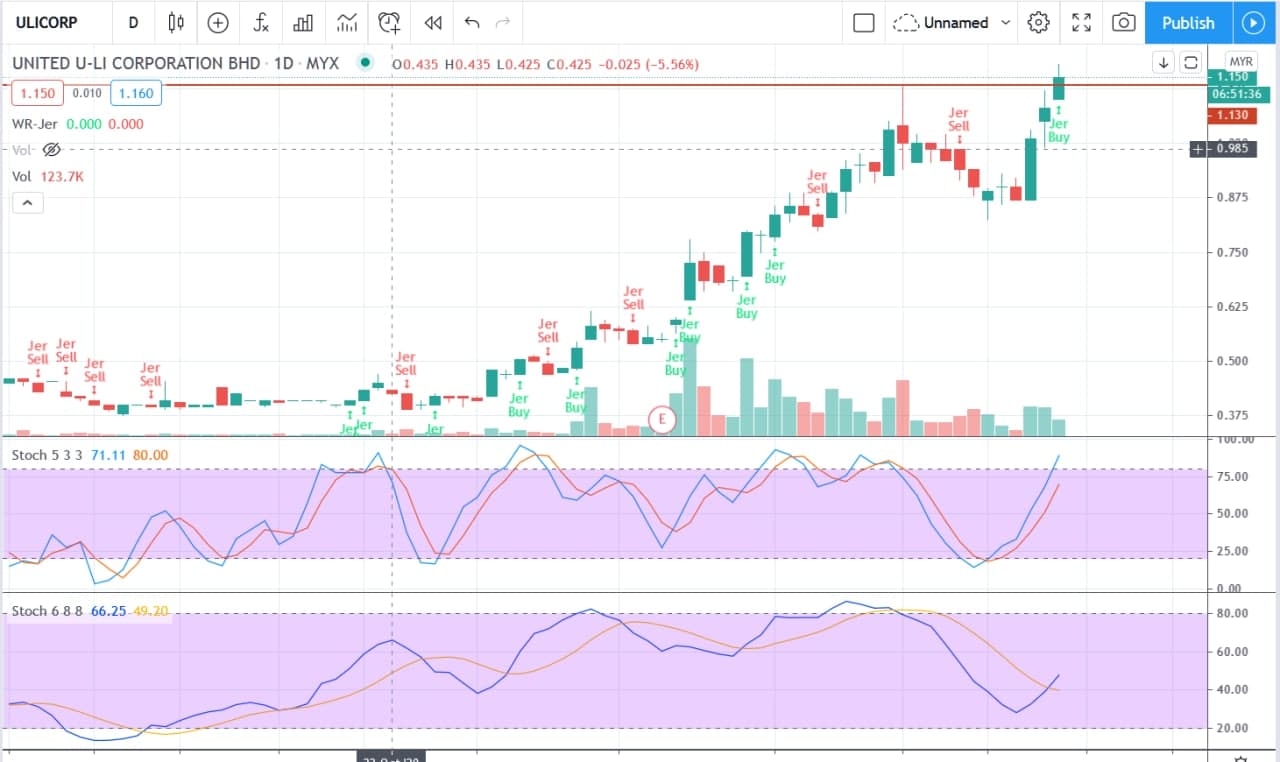
Task: Expand the Unnamed layout dropdown arrow
Action: [1005, 22]
